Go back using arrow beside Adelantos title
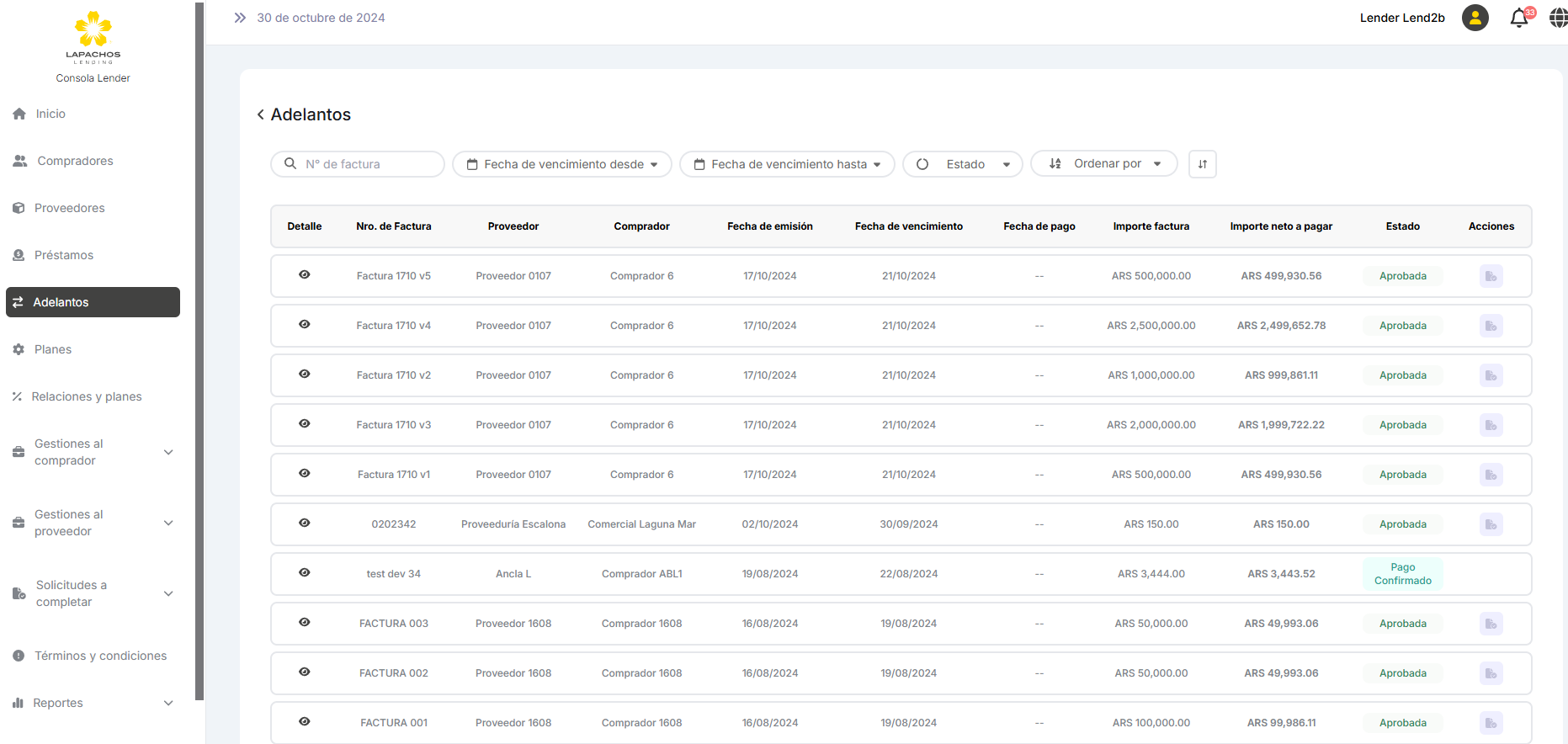This screenshot has width=1568, height=744. point(261,114)
